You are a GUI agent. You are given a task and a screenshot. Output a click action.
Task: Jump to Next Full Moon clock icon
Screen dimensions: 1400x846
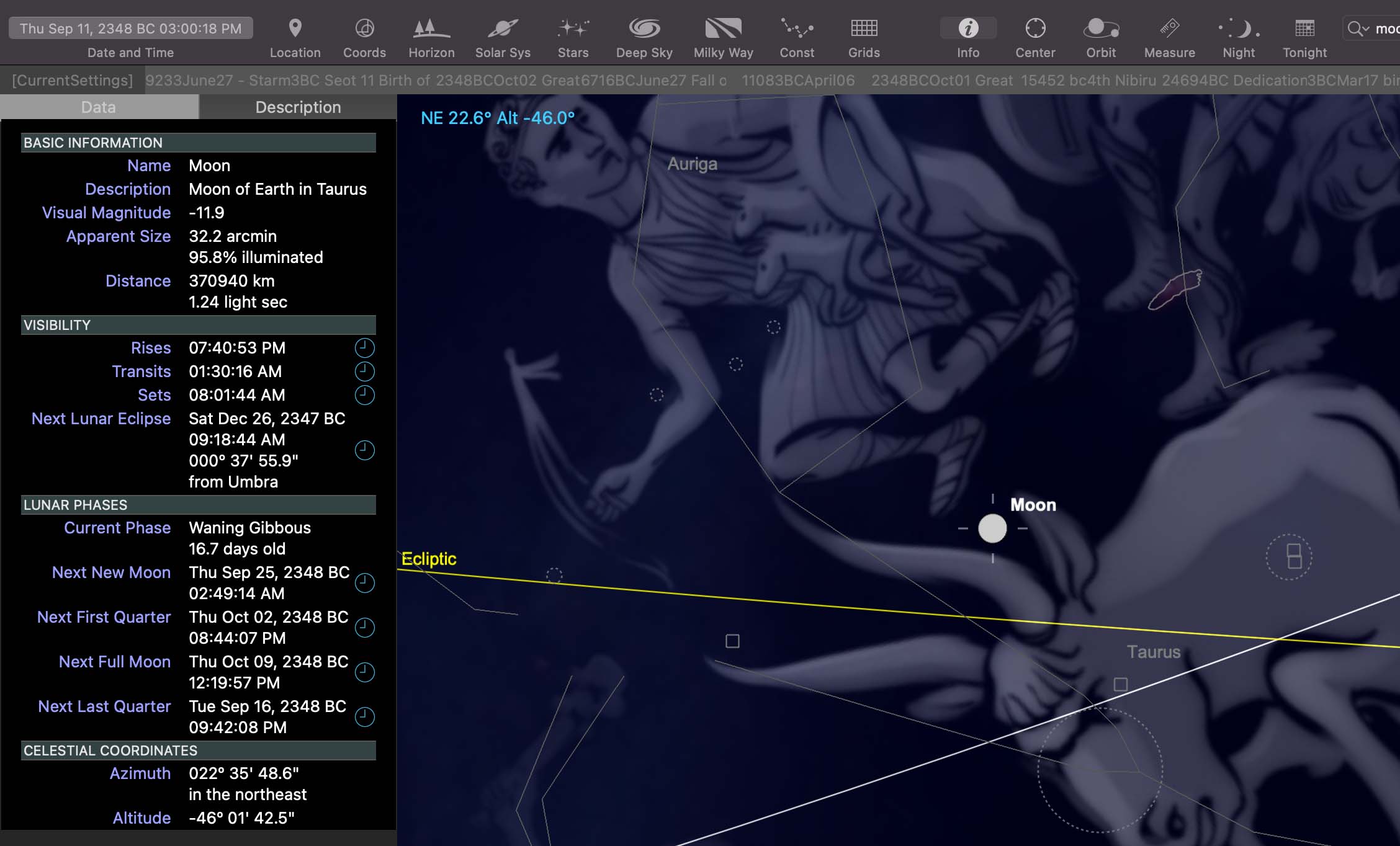tap(364, 672)
